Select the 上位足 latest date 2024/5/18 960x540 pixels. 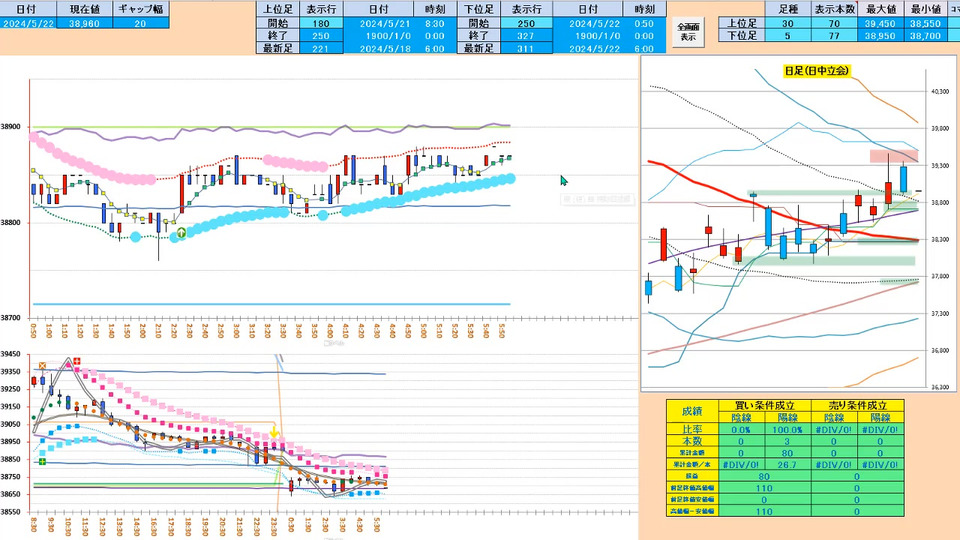click(x=384, y=48)
